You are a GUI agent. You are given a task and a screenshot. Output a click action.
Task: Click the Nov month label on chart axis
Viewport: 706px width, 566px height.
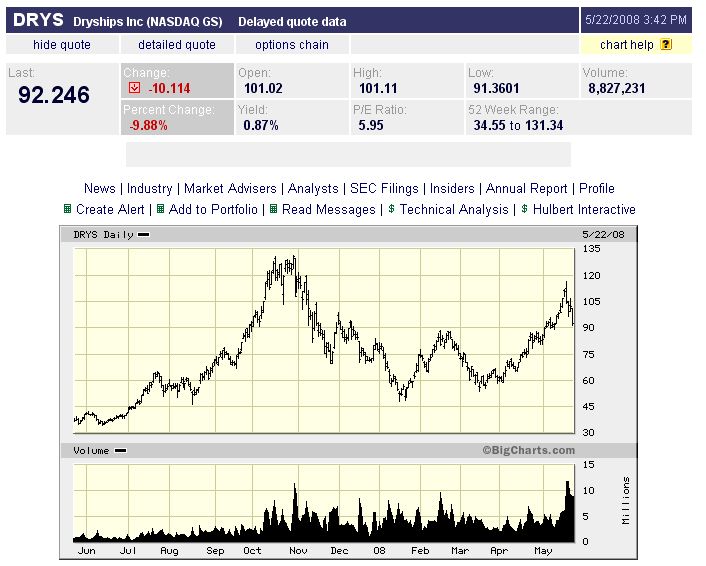click(298, 551)
